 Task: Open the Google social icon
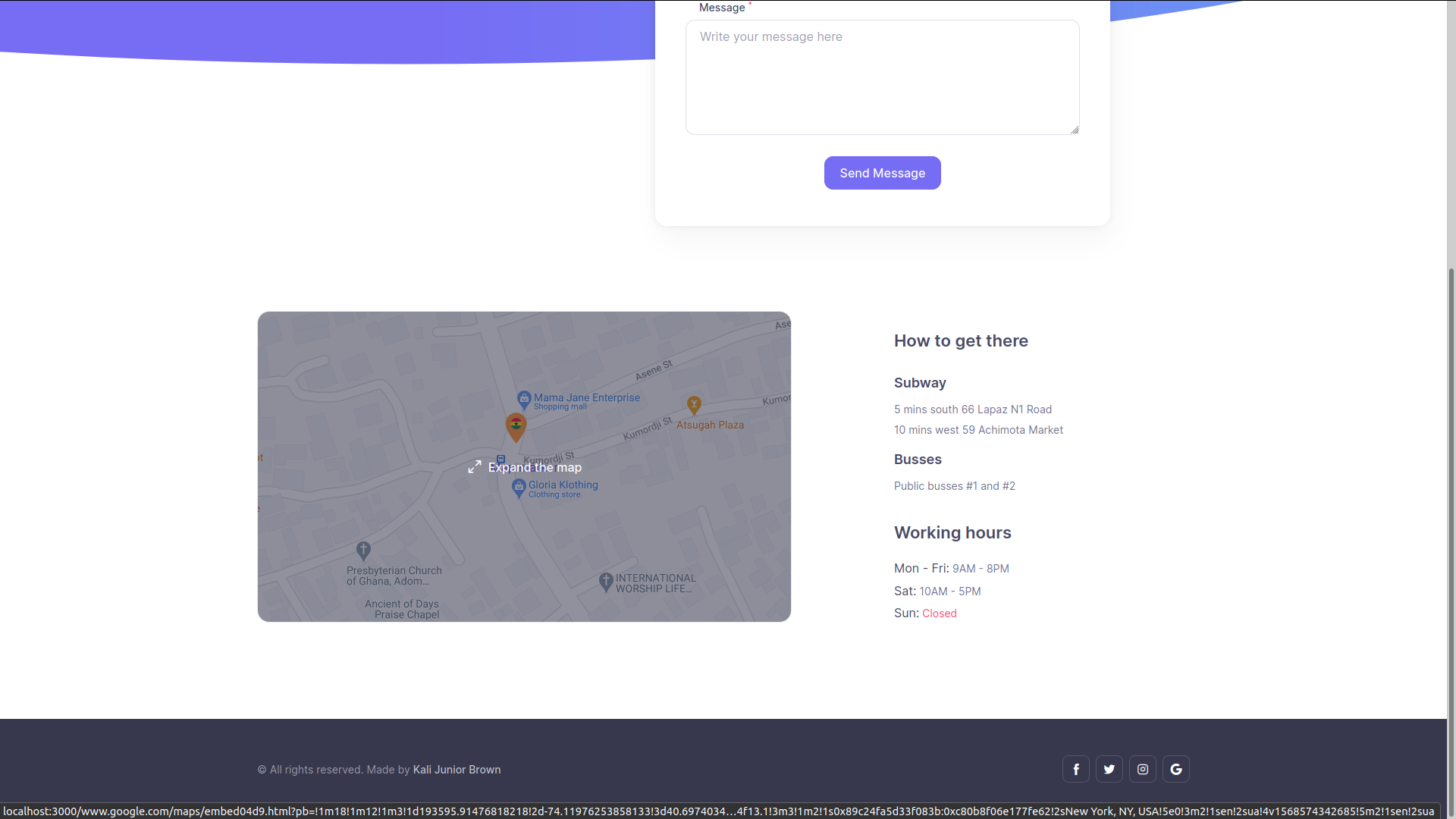(1175, 769)
